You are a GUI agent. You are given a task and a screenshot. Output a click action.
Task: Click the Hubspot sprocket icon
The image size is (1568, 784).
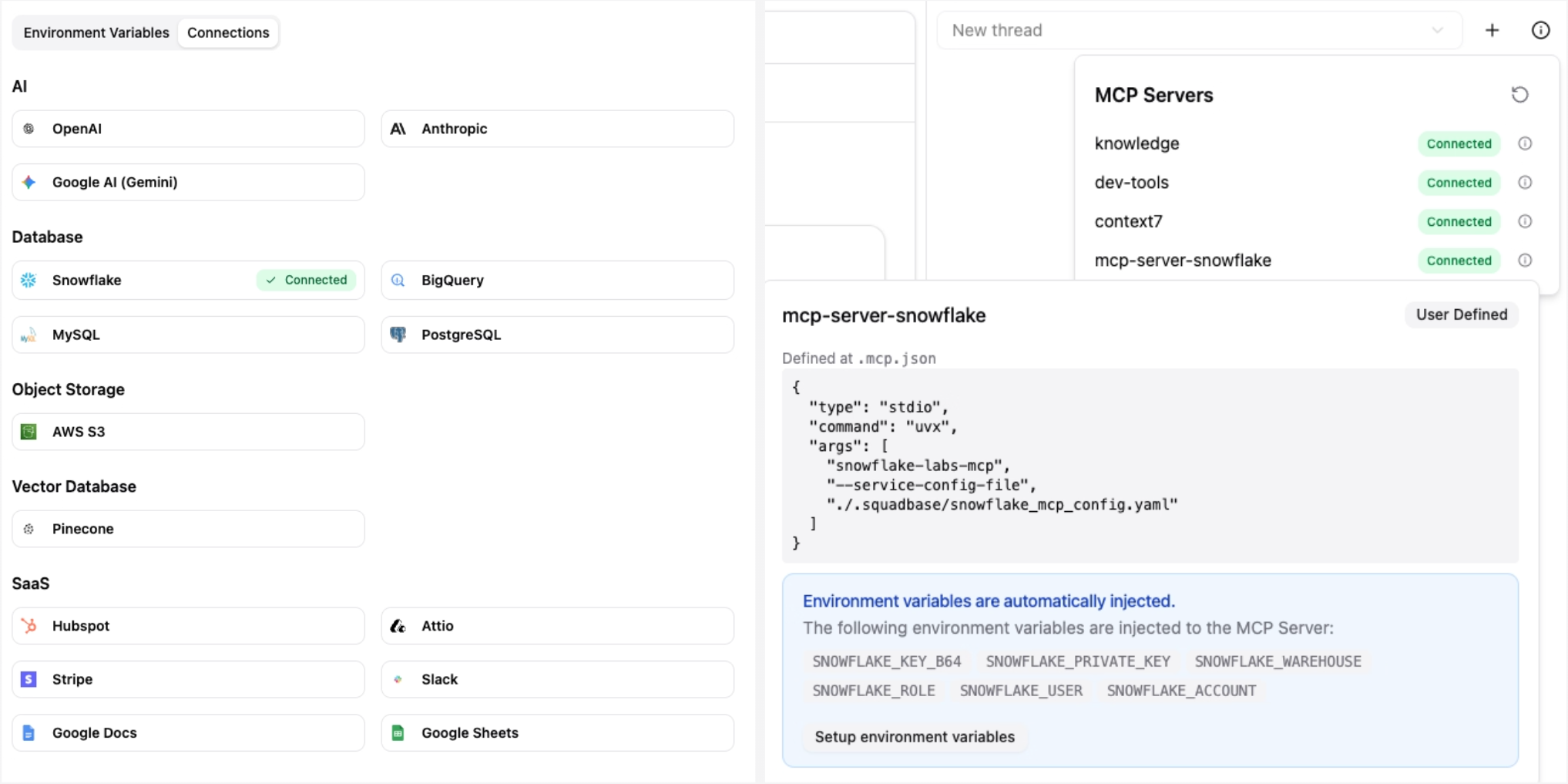pos(29,626)
